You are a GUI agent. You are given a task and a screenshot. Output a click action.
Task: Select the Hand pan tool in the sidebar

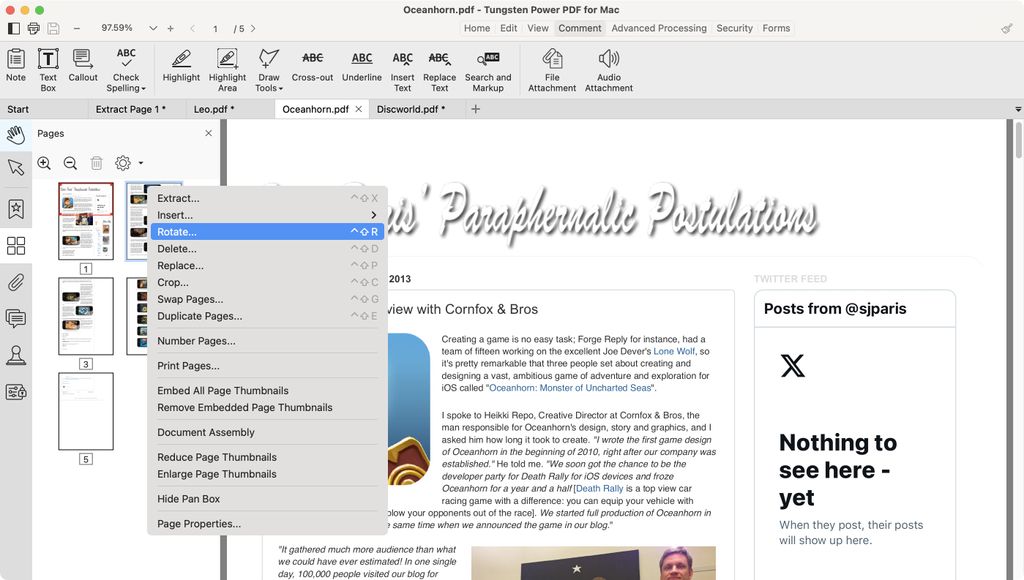pos(15,133)
